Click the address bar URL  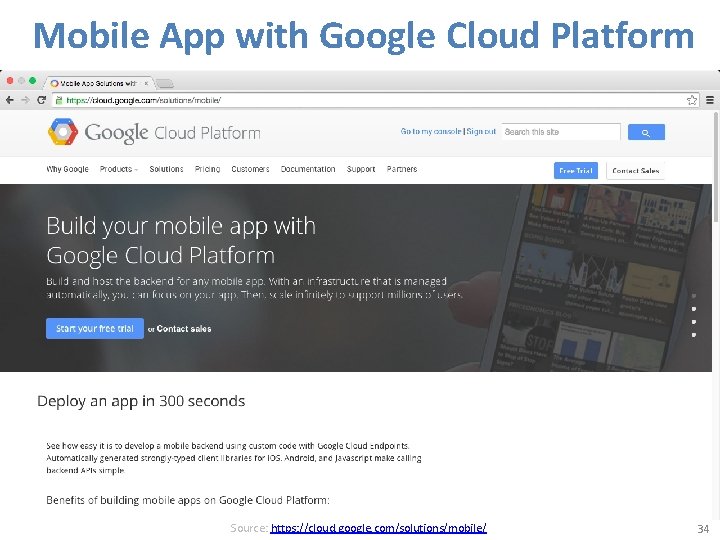coord(144,100)
